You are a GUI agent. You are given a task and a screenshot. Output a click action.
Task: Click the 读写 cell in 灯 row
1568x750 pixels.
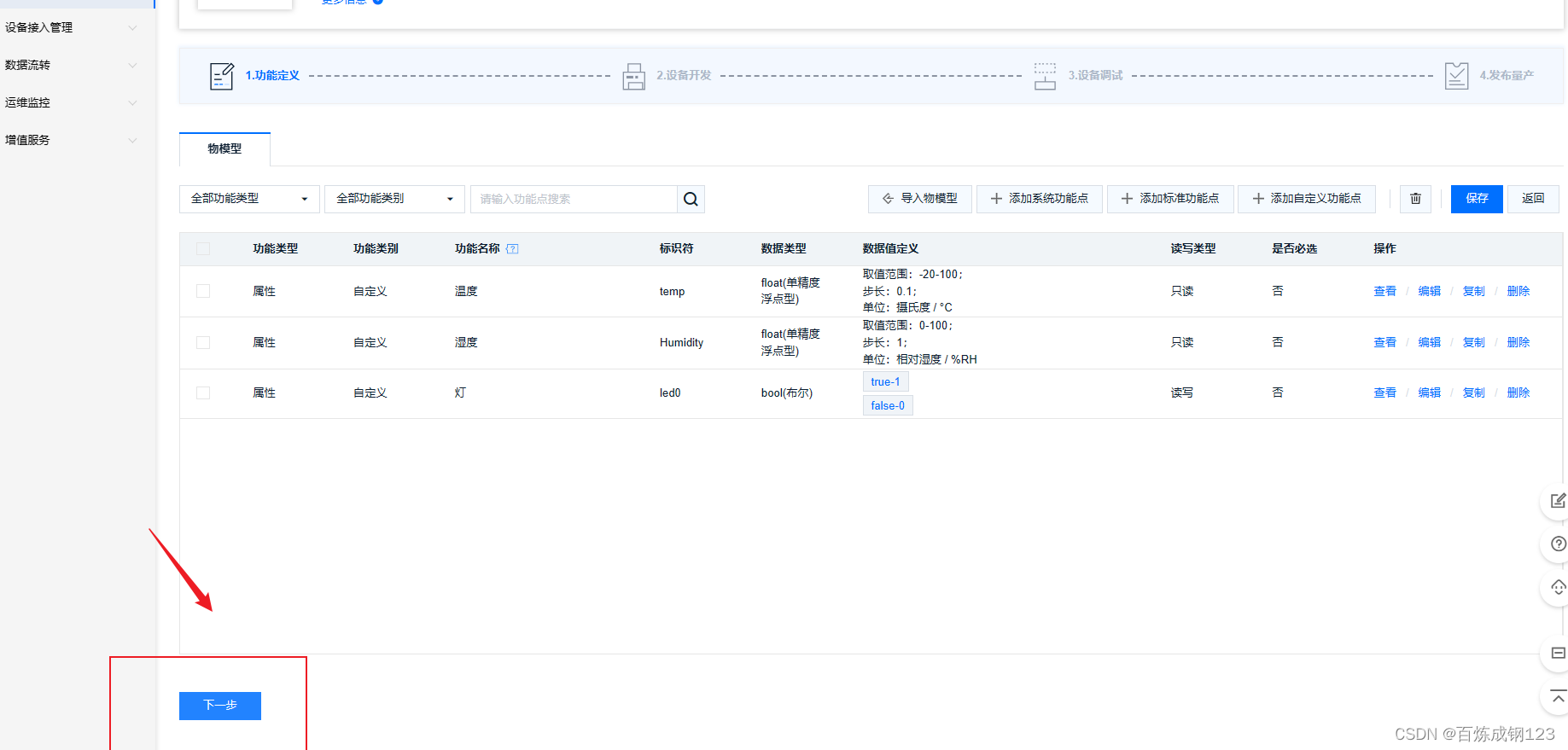1181,392
